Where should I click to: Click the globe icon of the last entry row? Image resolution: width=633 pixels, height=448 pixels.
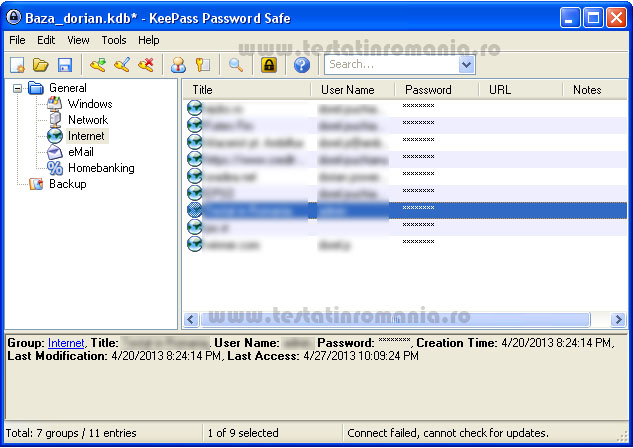(195, 244)
